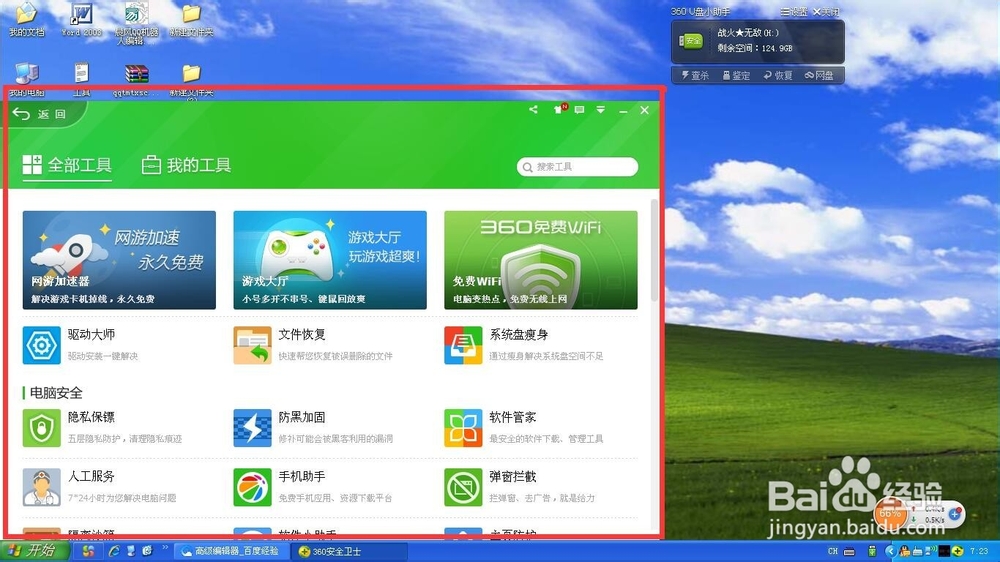Click the 文件恢复 title text
1000x562 pixels.
pos(302,334)
